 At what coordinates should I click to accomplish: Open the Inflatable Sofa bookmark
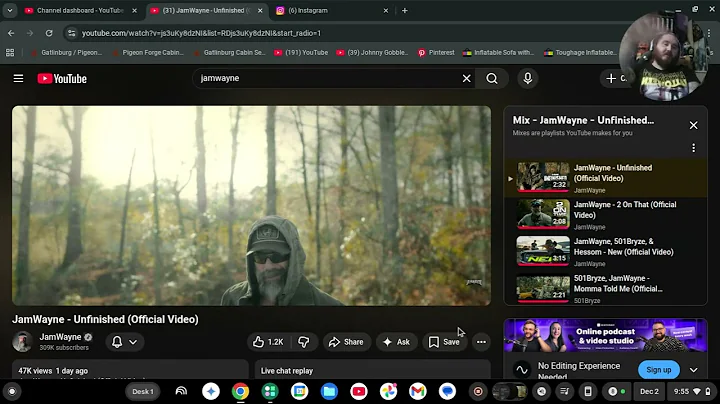(x=498, y=53)
